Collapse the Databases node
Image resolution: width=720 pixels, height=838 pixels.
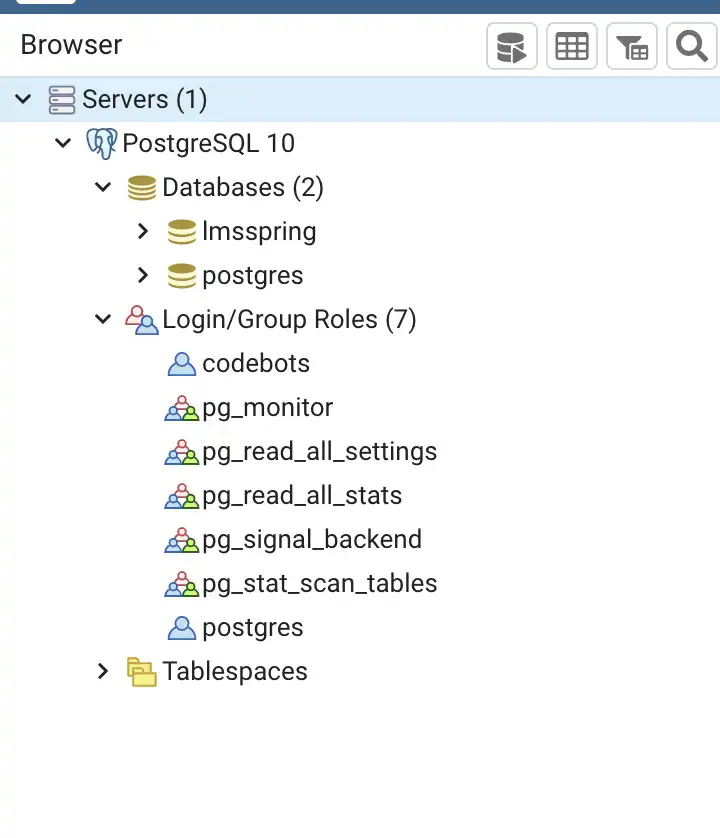[103, 187]
